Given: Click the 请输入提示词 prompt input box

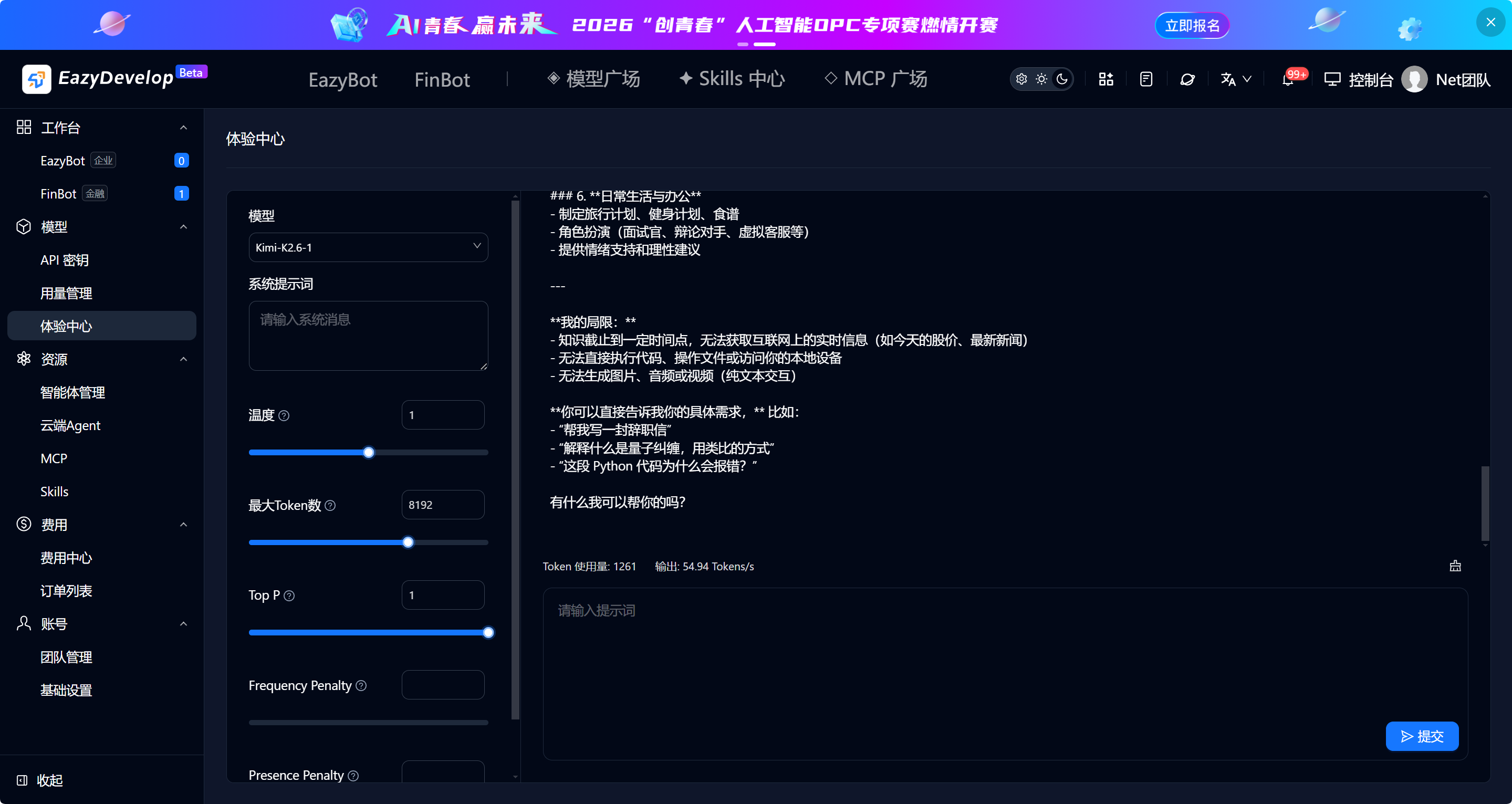Looking at the screenshot, I should pos(1005,674).
